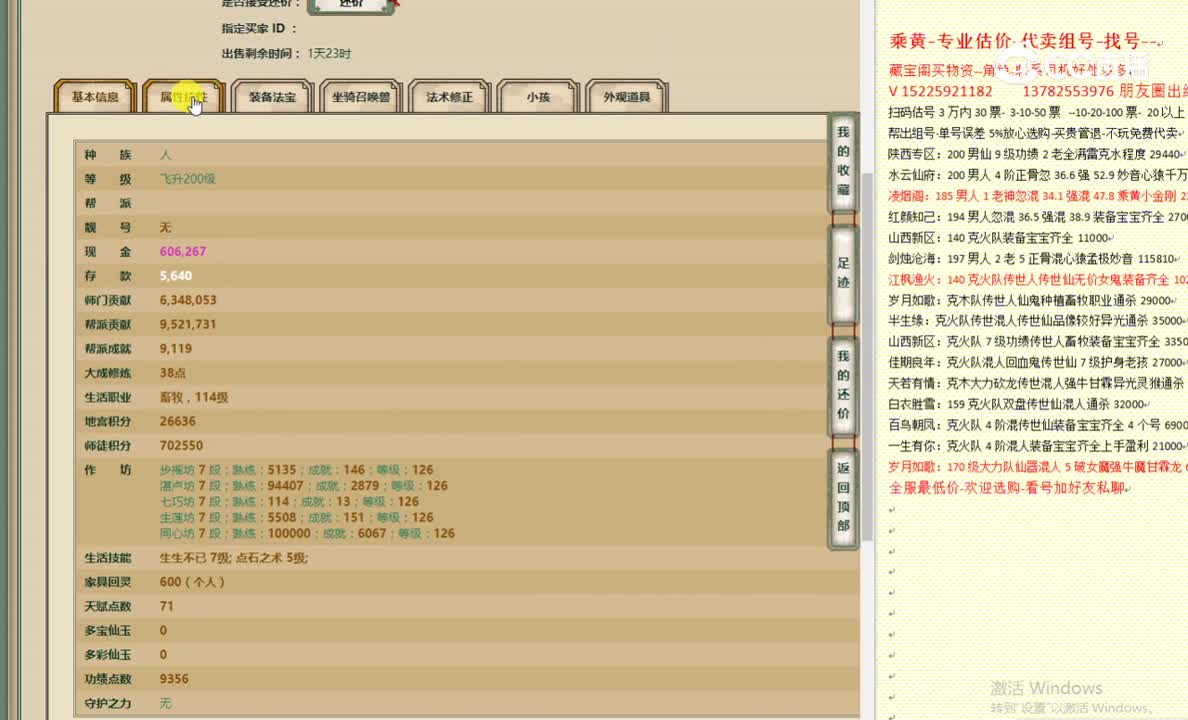1188x720 pixels.
Task: Click the 存款 value 5,640
Action: (x=176, y=276)
